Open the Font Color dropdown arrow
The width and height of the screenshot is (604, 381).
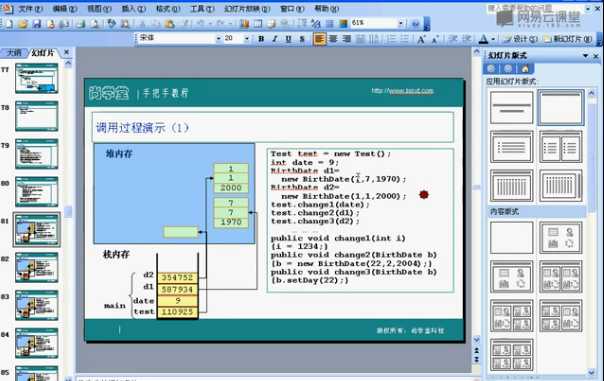(493, 39)
